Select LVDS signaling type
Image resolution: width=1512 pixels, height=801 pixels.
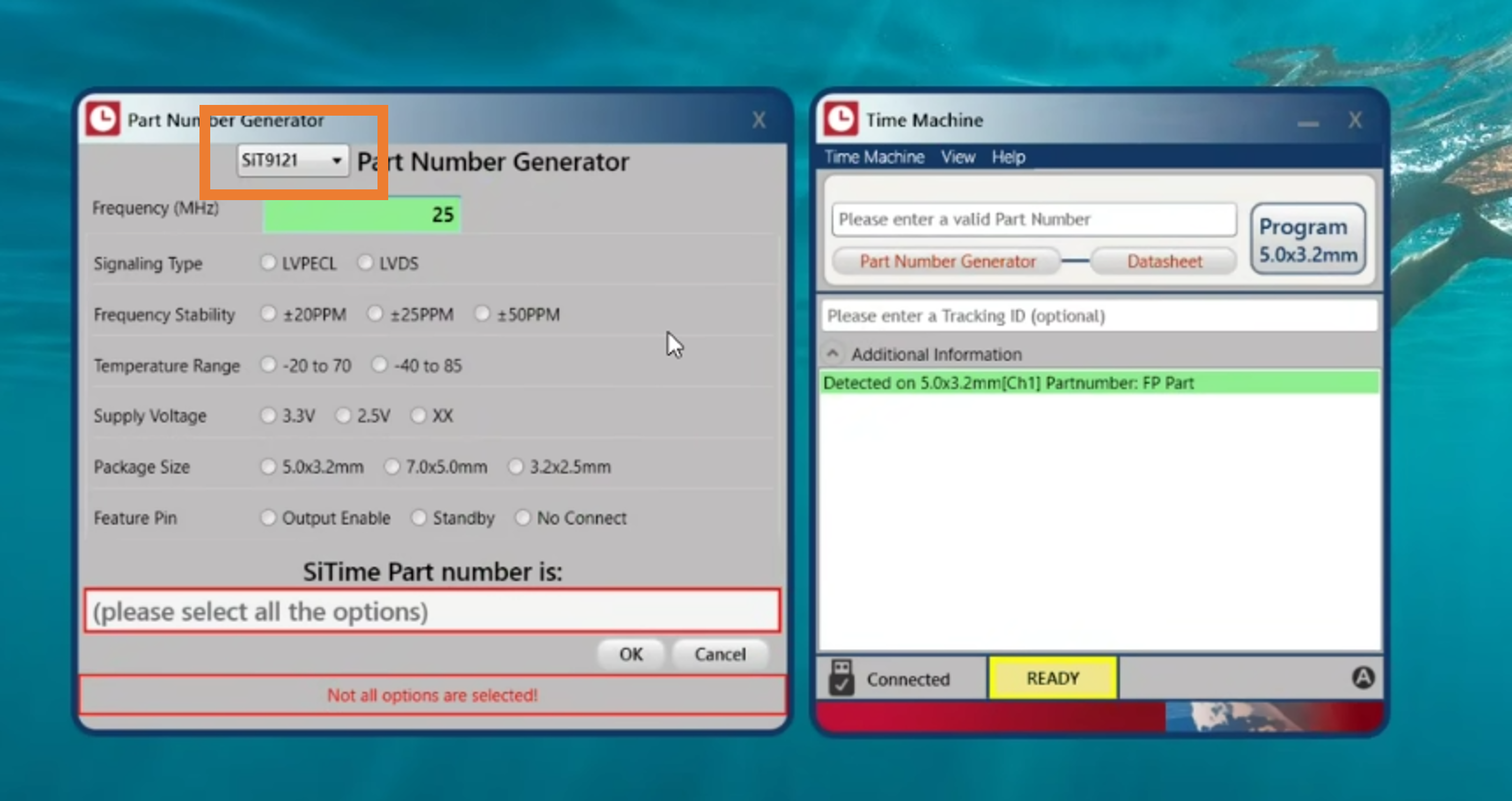[365, 263]
